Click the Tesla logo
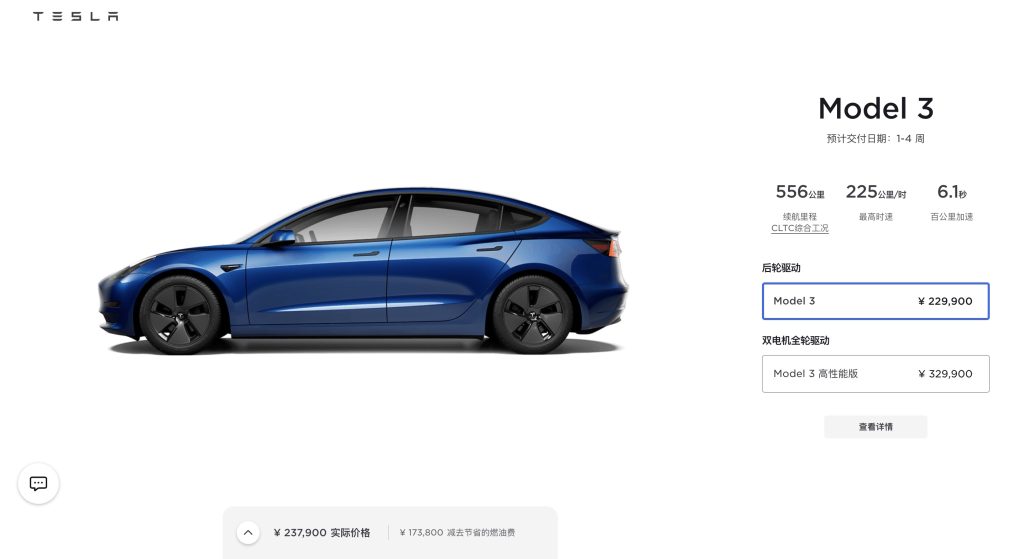This screenshot has height=559, width=1024. pos(76,16)
